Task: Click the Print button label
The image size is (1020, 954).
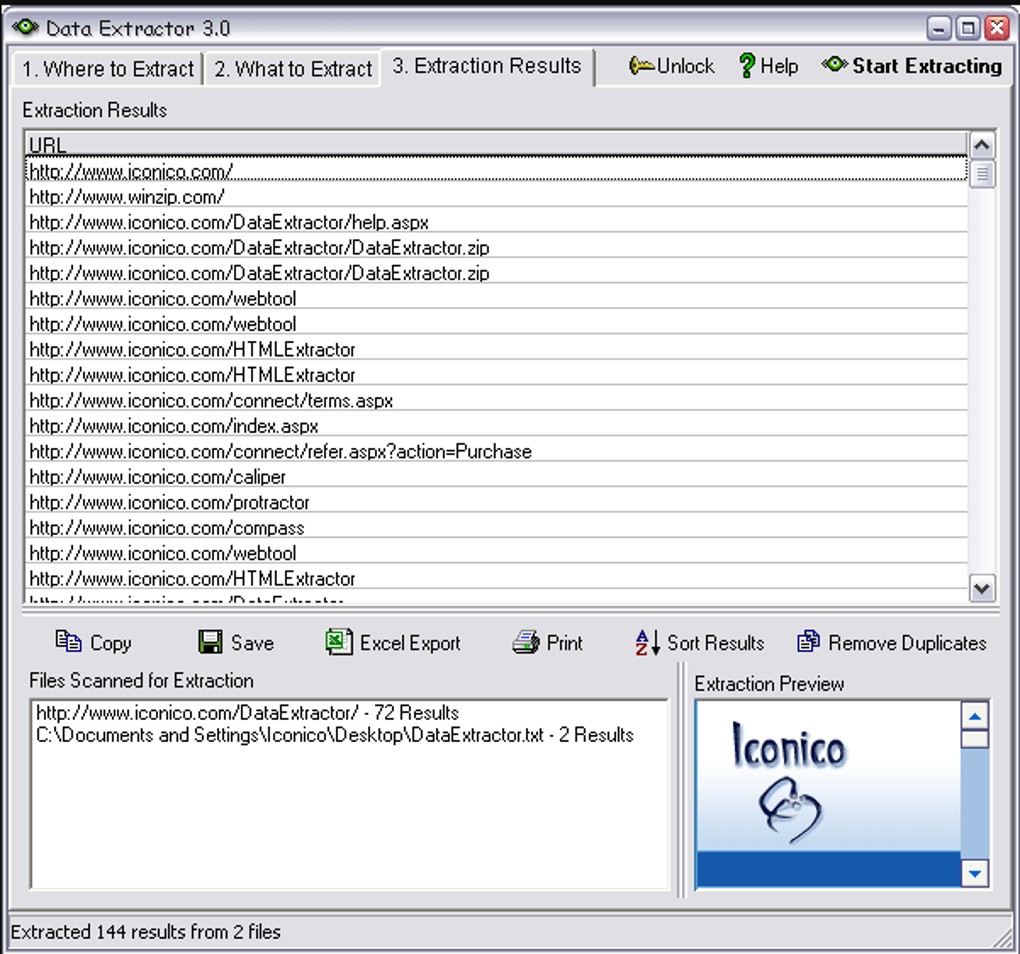Action: tap(565, 643)
